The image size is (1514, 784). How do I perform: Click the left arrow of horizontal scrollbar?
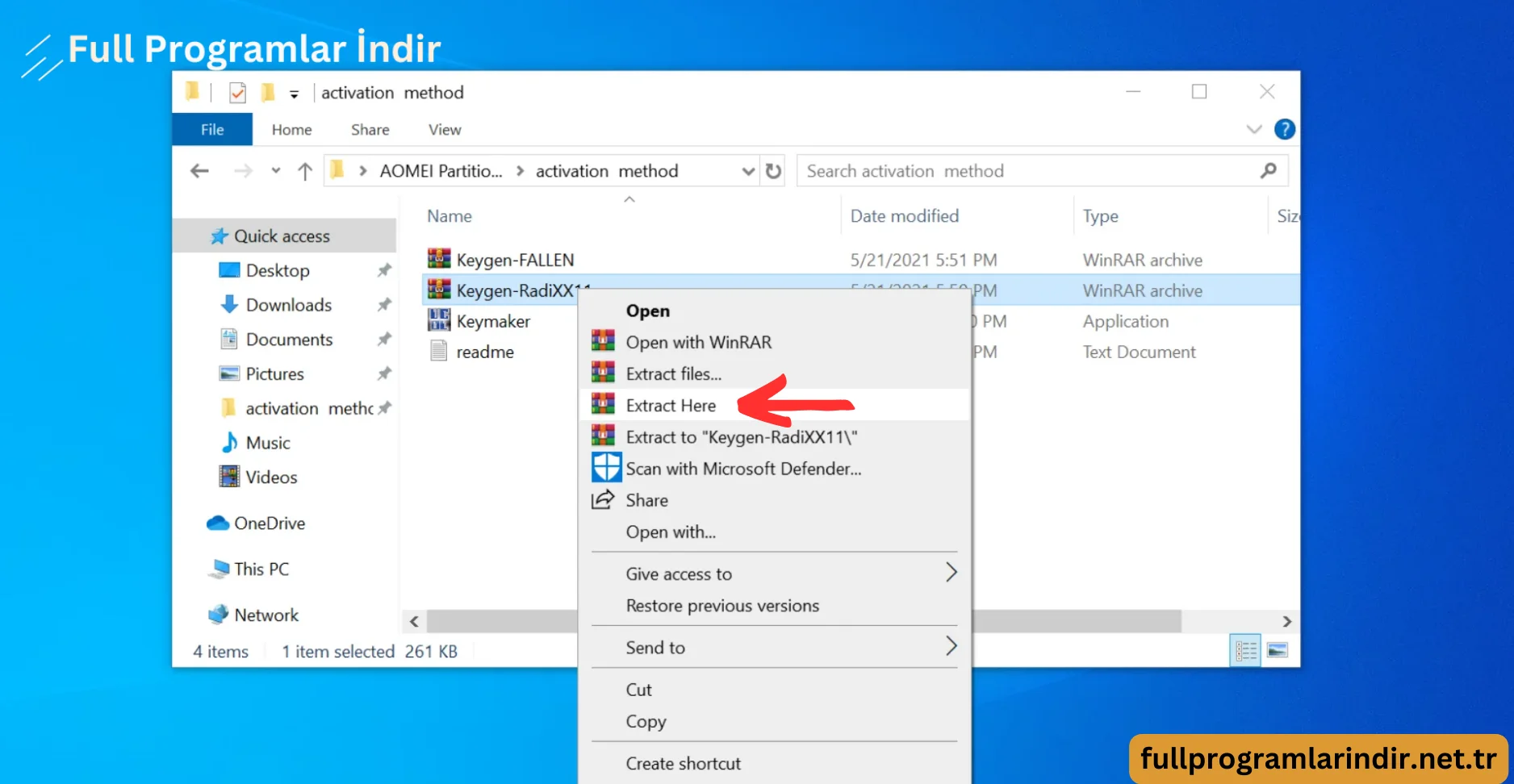pyautogui.click(x=414, y=621)
